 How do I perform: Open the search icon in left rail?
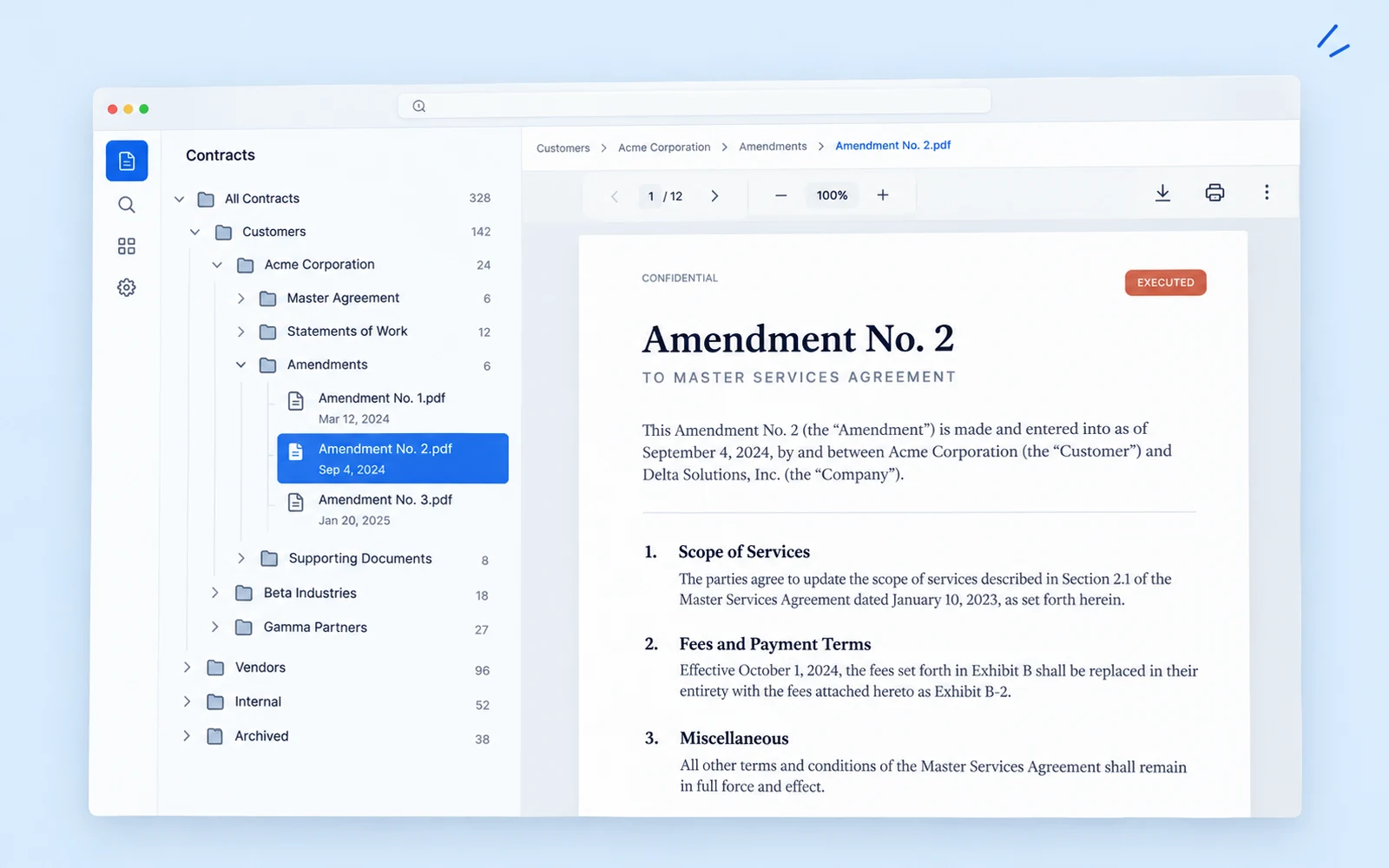pyautogui.click(x=127, y=205)
